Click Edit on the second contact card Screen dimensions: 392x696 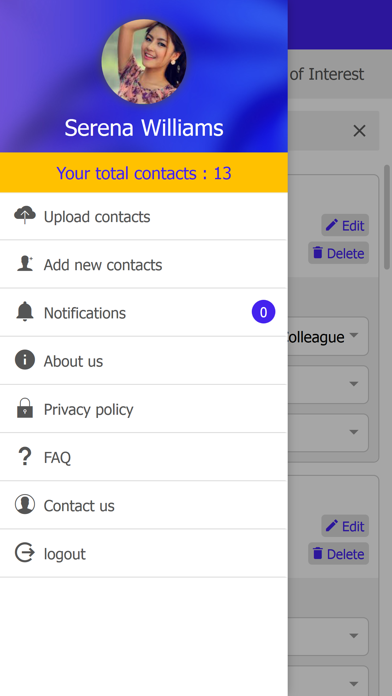tap(345, 526)
